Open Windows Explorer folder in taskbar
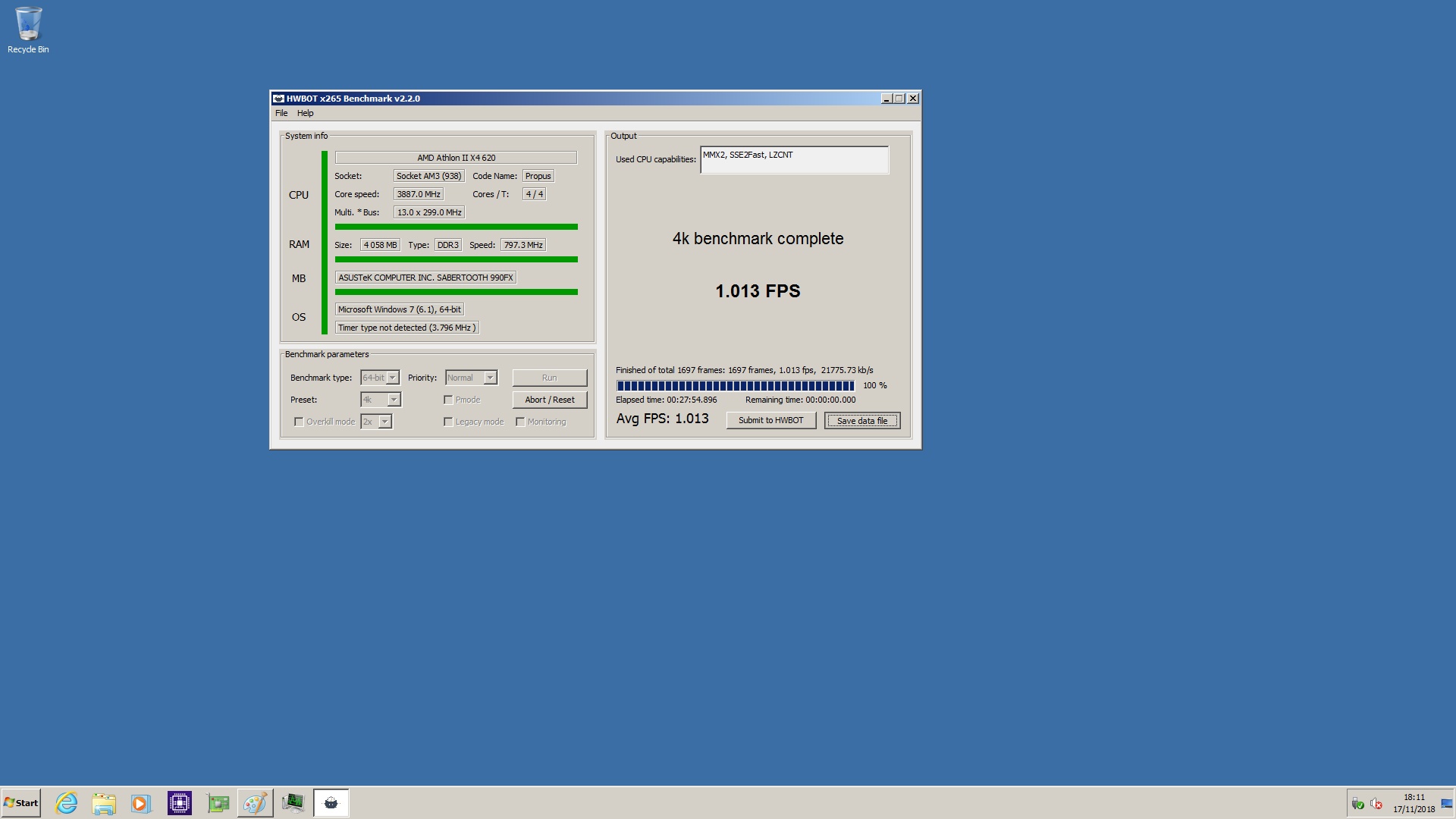Image resolution: width=1456 pixels, height=819 pixels. point(104,803)
